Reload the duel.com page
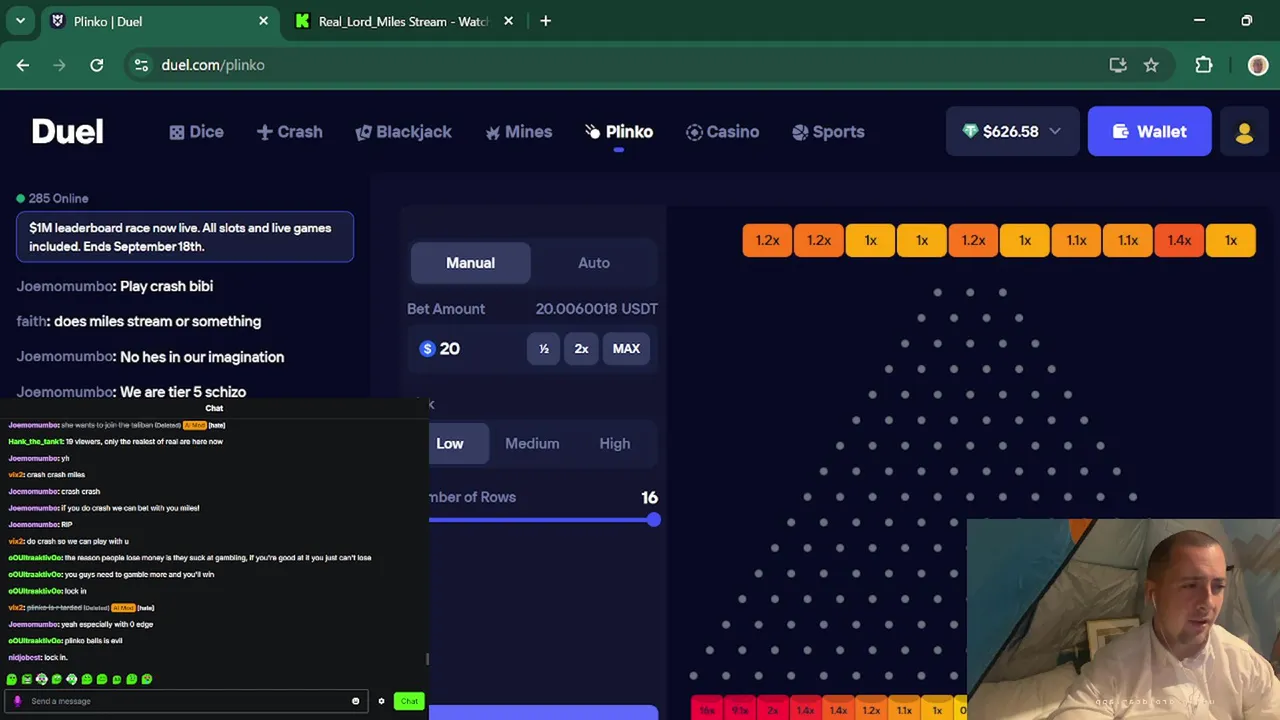This screenshot has width=1280, height=720. click(97, 65)
